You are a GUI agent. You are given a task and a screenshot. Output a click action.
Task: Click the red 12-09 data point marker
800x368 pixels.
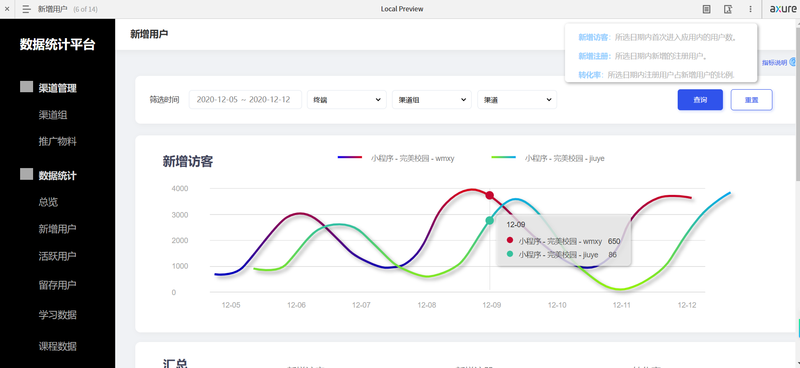pos(490,195)
